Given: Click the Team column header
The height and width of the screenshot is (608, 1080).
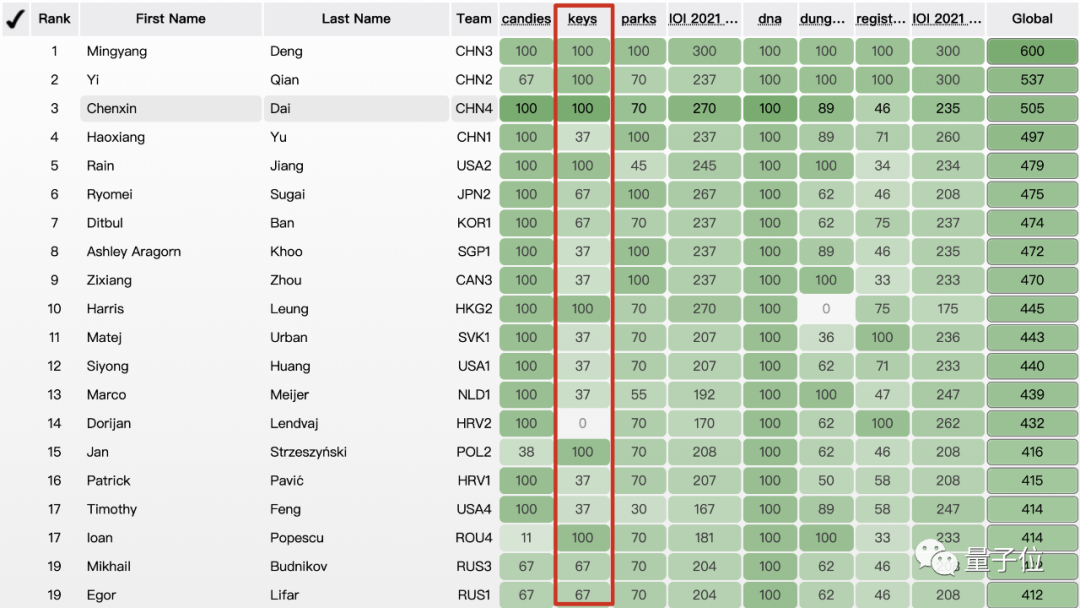Looking at the screenshot, I should click(474, 19).
